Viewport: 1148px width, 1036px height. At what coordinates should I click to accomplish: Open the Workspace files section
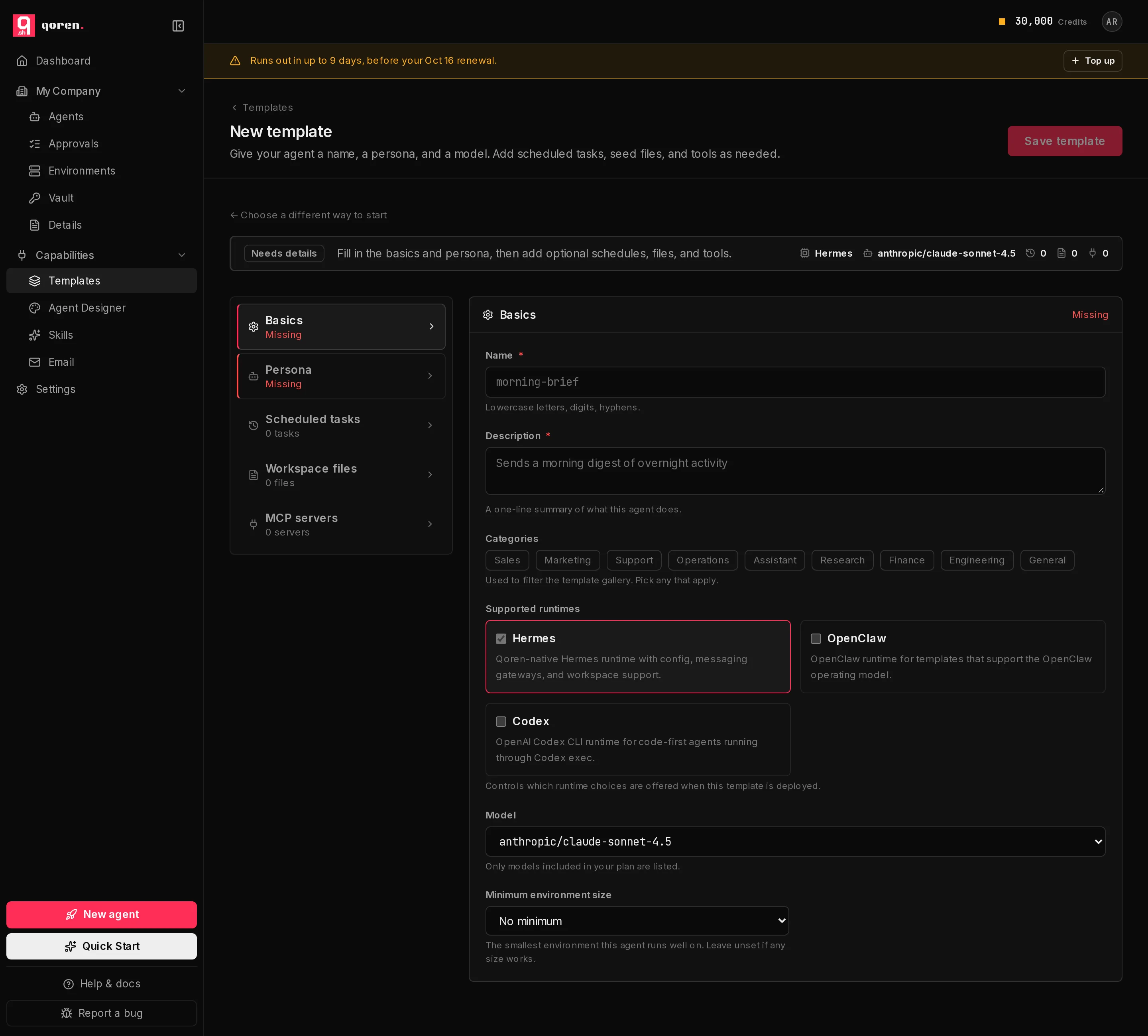coord(341,475)
